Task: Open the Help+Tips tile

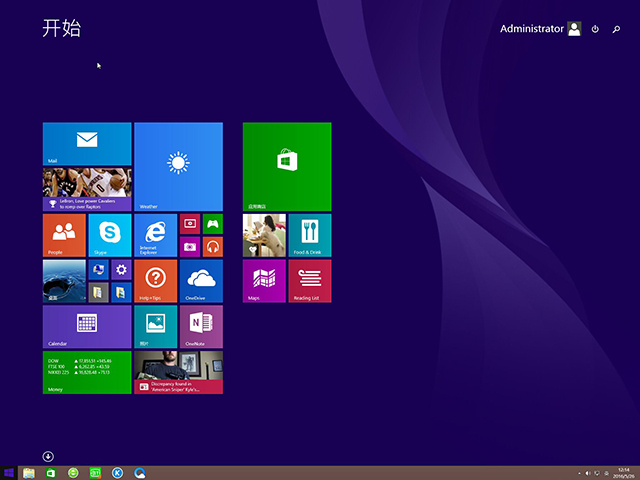Action: (x=156, y=281)
